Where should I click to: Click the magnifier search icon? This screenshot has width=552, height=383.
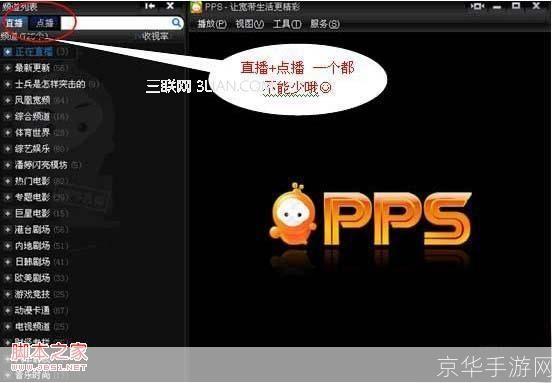coord(176,23)
